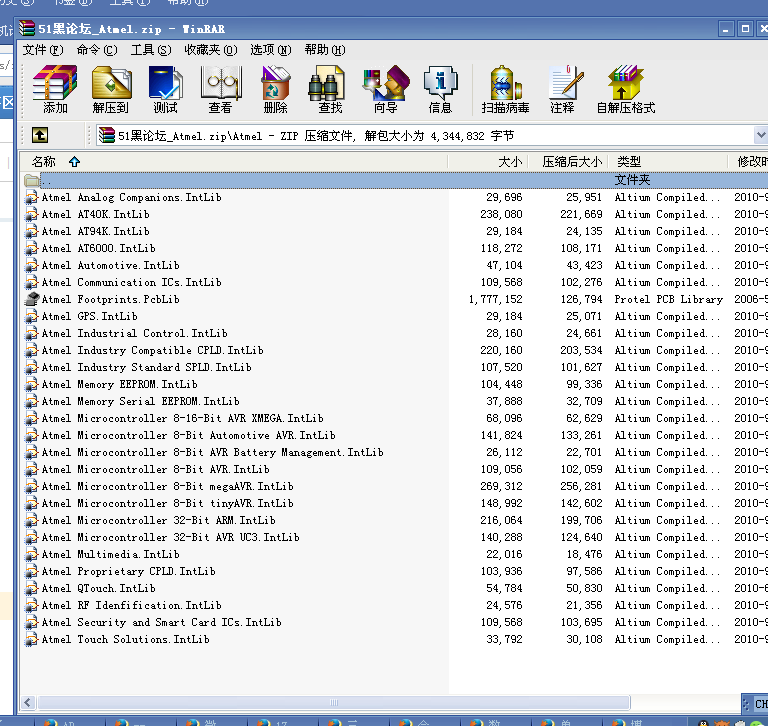
Task: Open the 查看 (View) toolbar icon
Action: click(x=220, y=89)
